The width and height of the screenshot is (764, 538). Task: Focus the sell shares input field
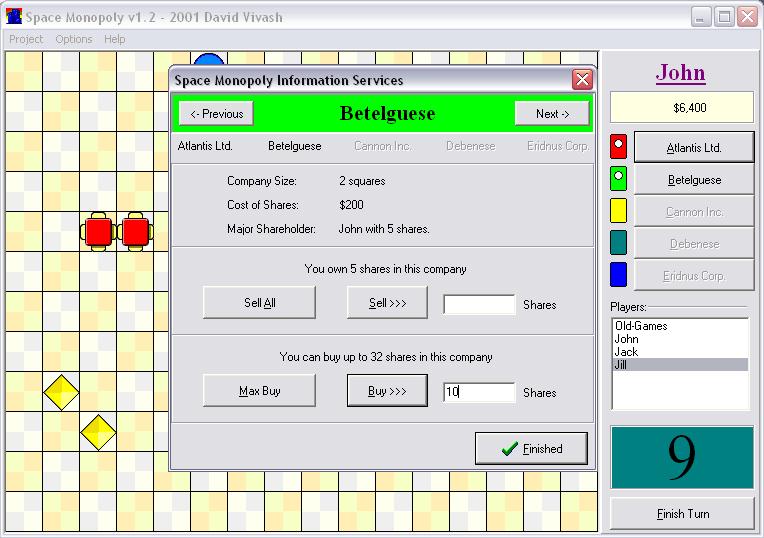pyautogui.click(x=479, y=305)
